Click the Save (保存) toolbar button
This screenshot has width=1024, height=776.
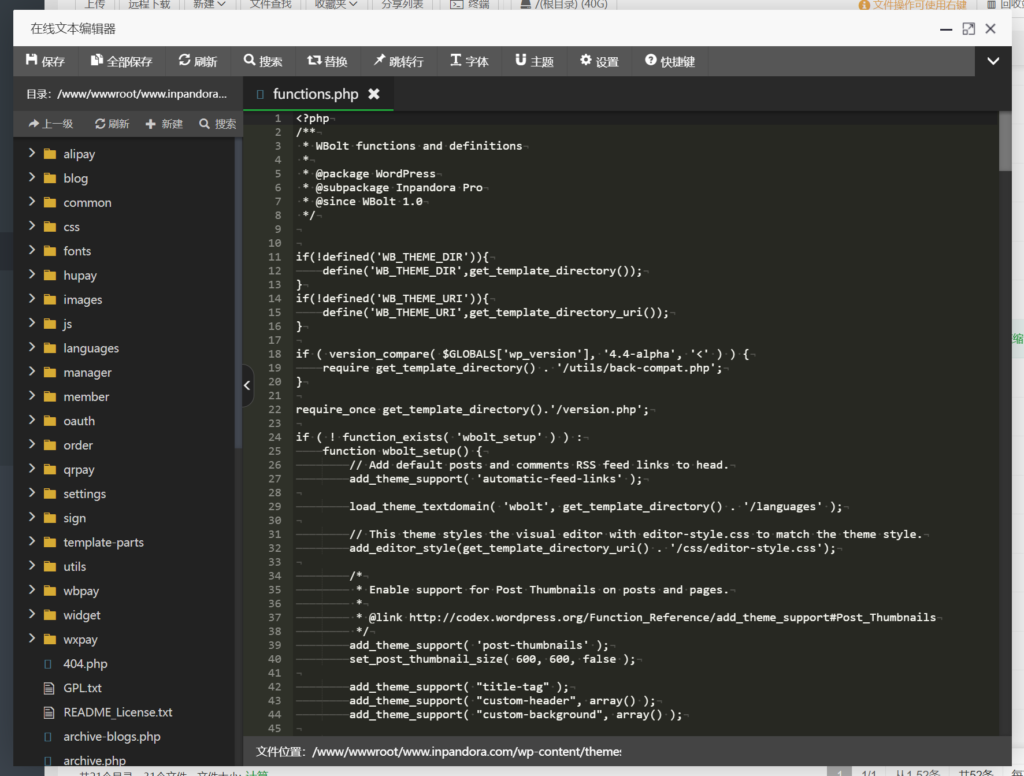[x=45, y=61]
